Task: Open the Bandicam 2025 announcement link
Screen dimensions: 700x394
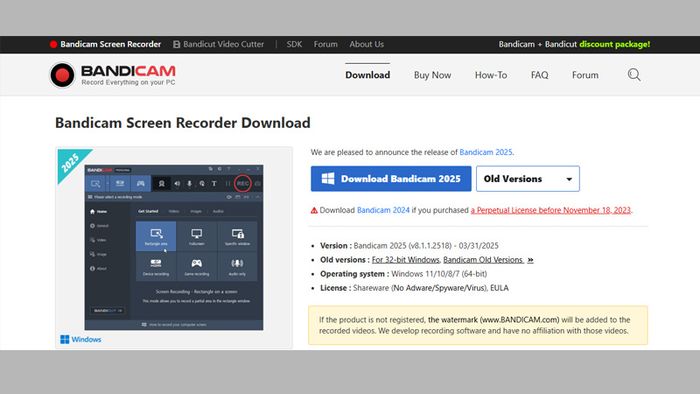Action: (x=486, y=152)
